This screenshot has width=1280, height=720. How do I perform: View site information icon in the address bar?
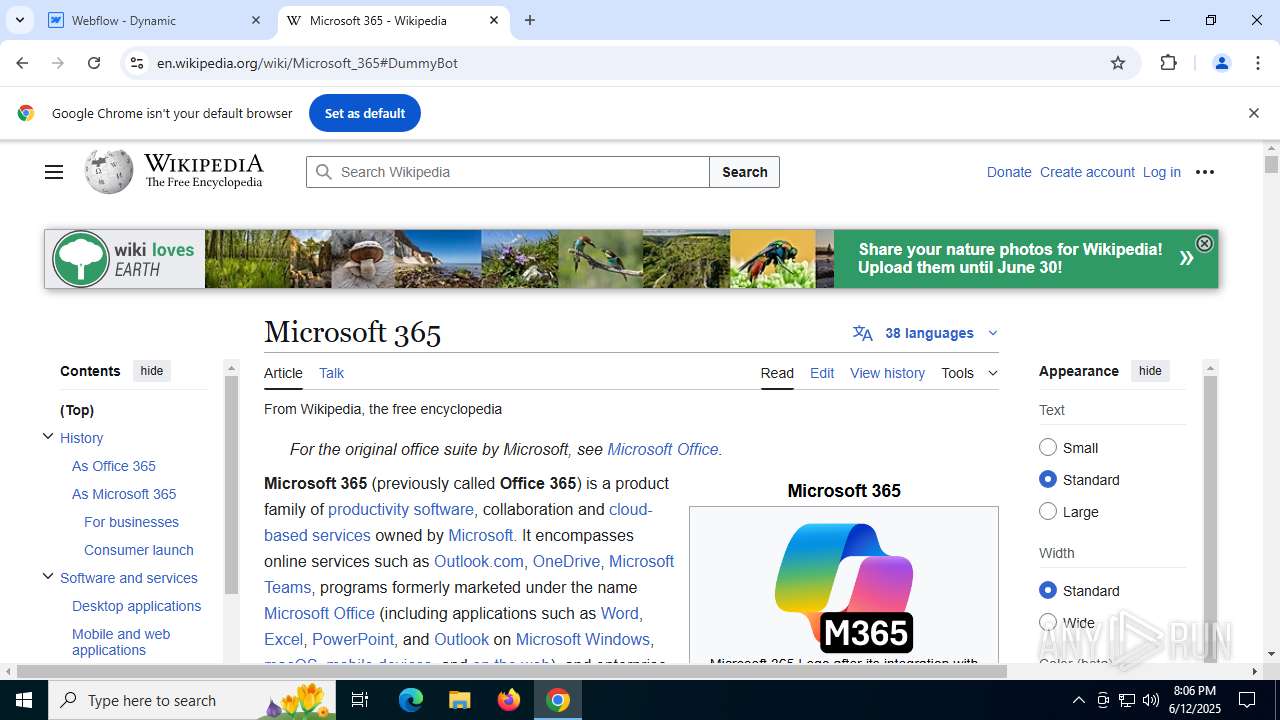coord(137,63)
